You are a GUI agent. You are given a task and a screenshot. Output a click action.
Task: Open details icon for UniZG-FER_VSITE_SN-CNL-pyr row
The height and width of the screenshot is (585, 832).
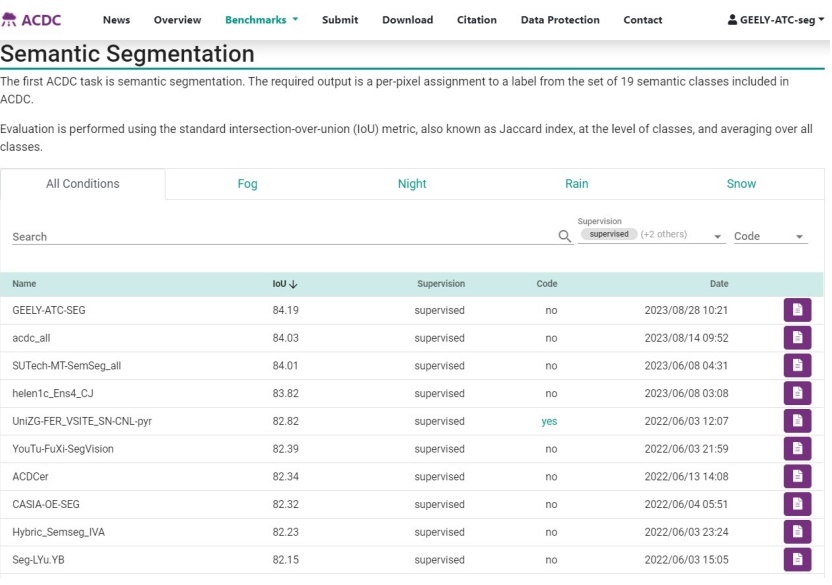point(797,420)
